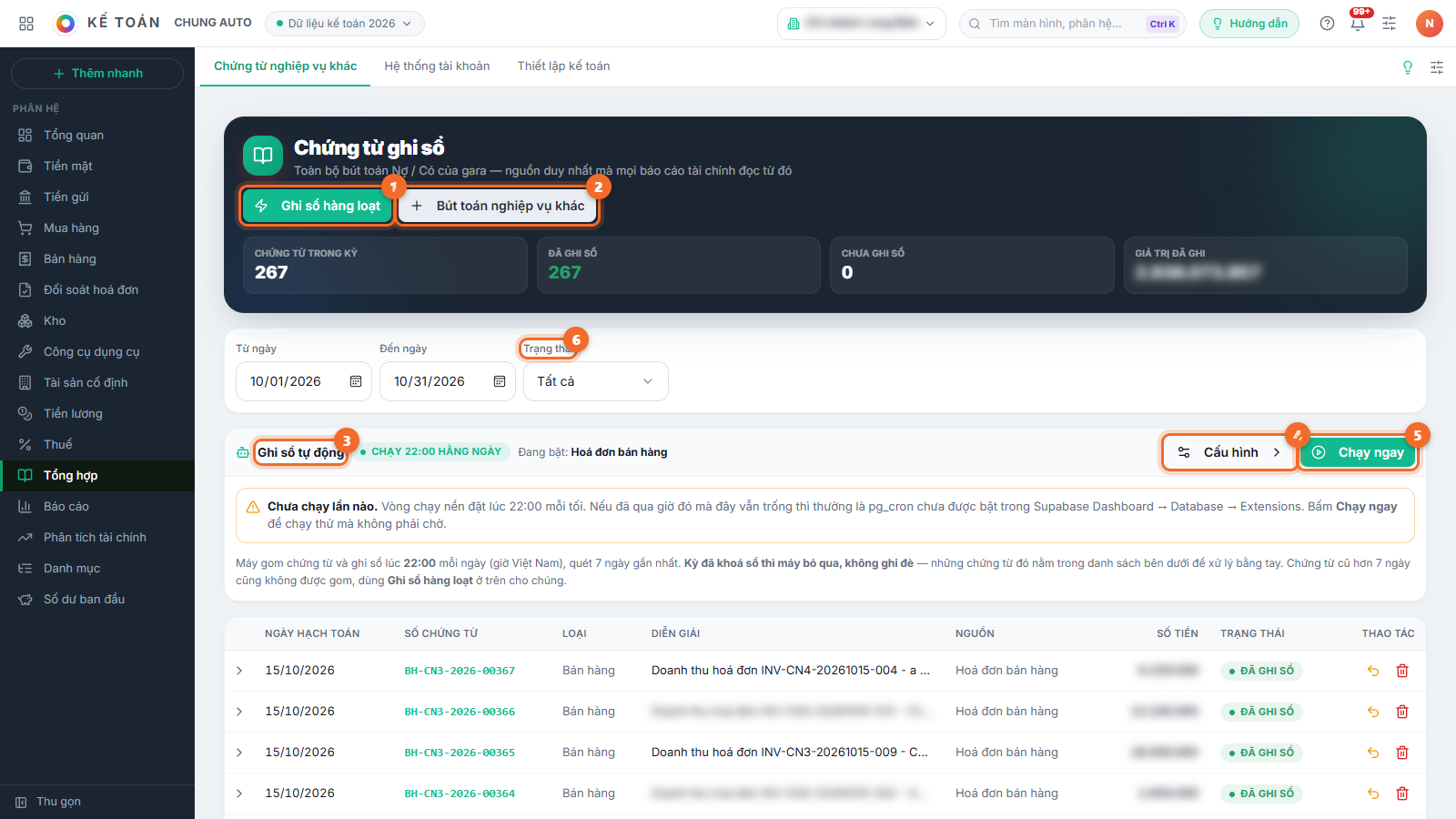Open the app grid launcher icon
Viewport: 1456px width, 819px height.
(26, 24)
